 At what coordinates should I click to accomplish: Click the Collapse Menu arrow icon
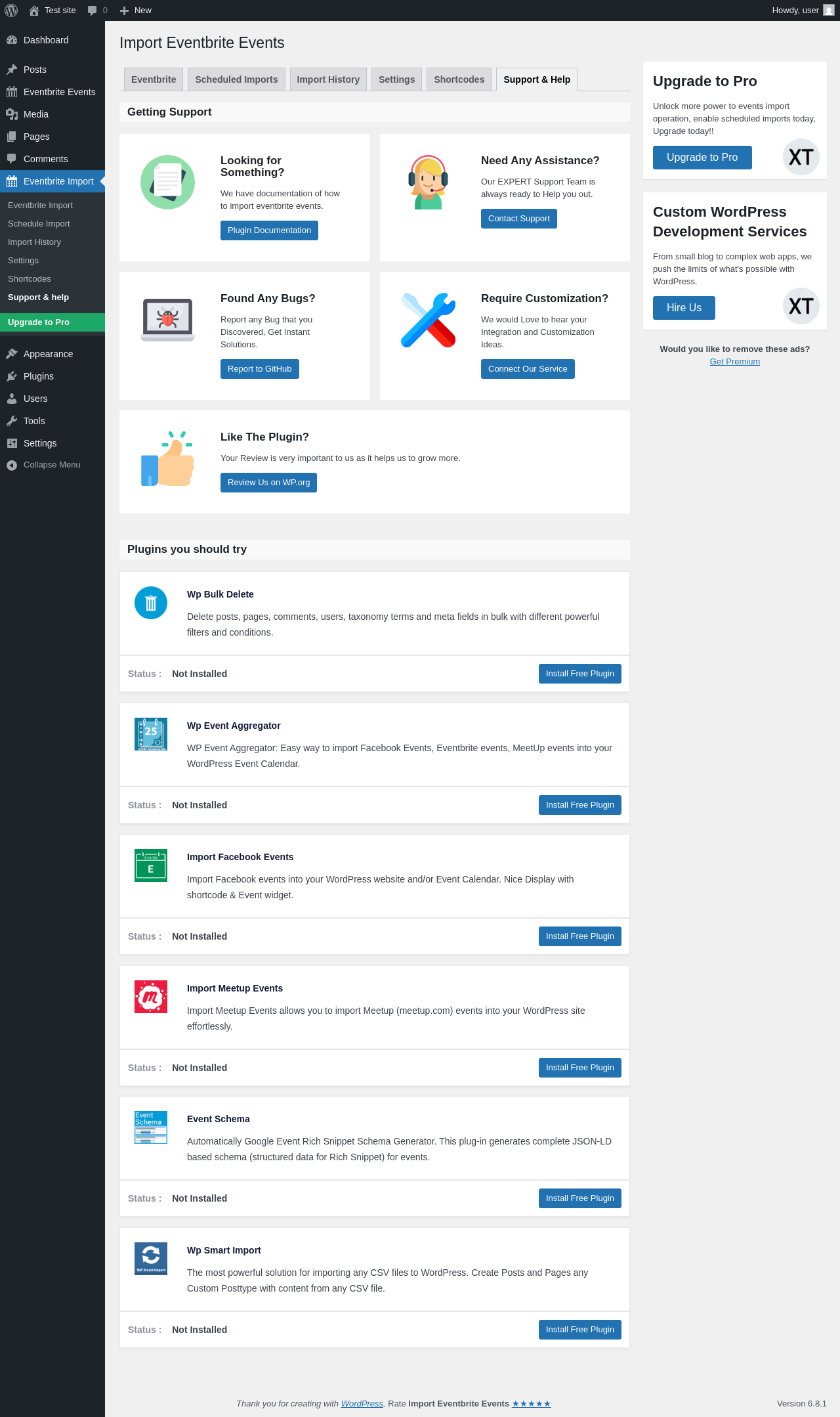point(12,465)
